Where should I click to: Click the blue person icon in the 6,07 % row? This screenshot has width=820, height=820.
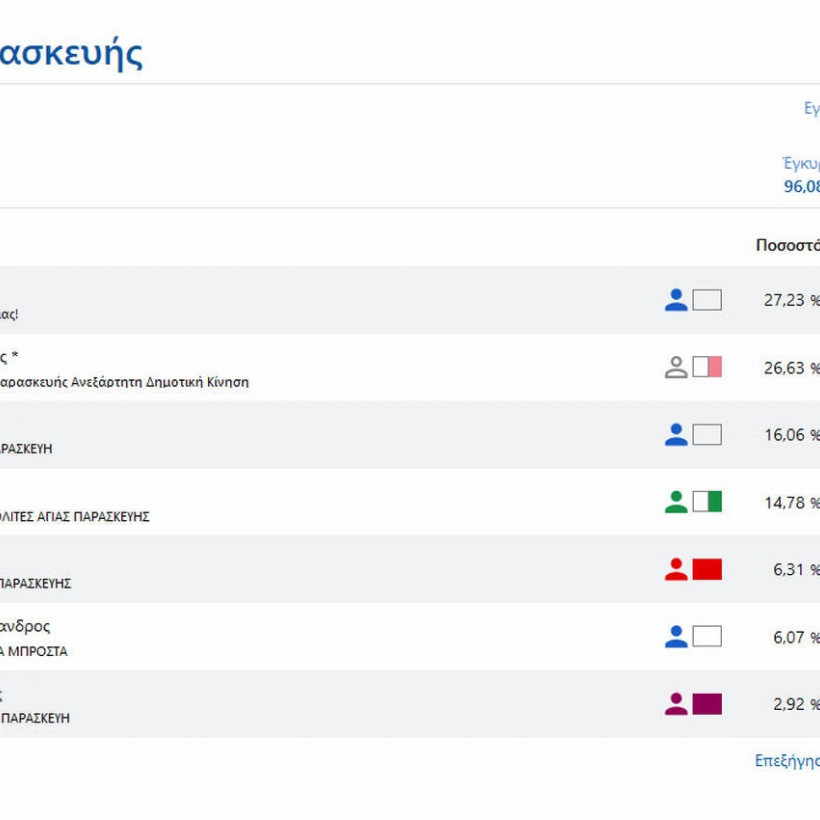[x=676, y=636]
